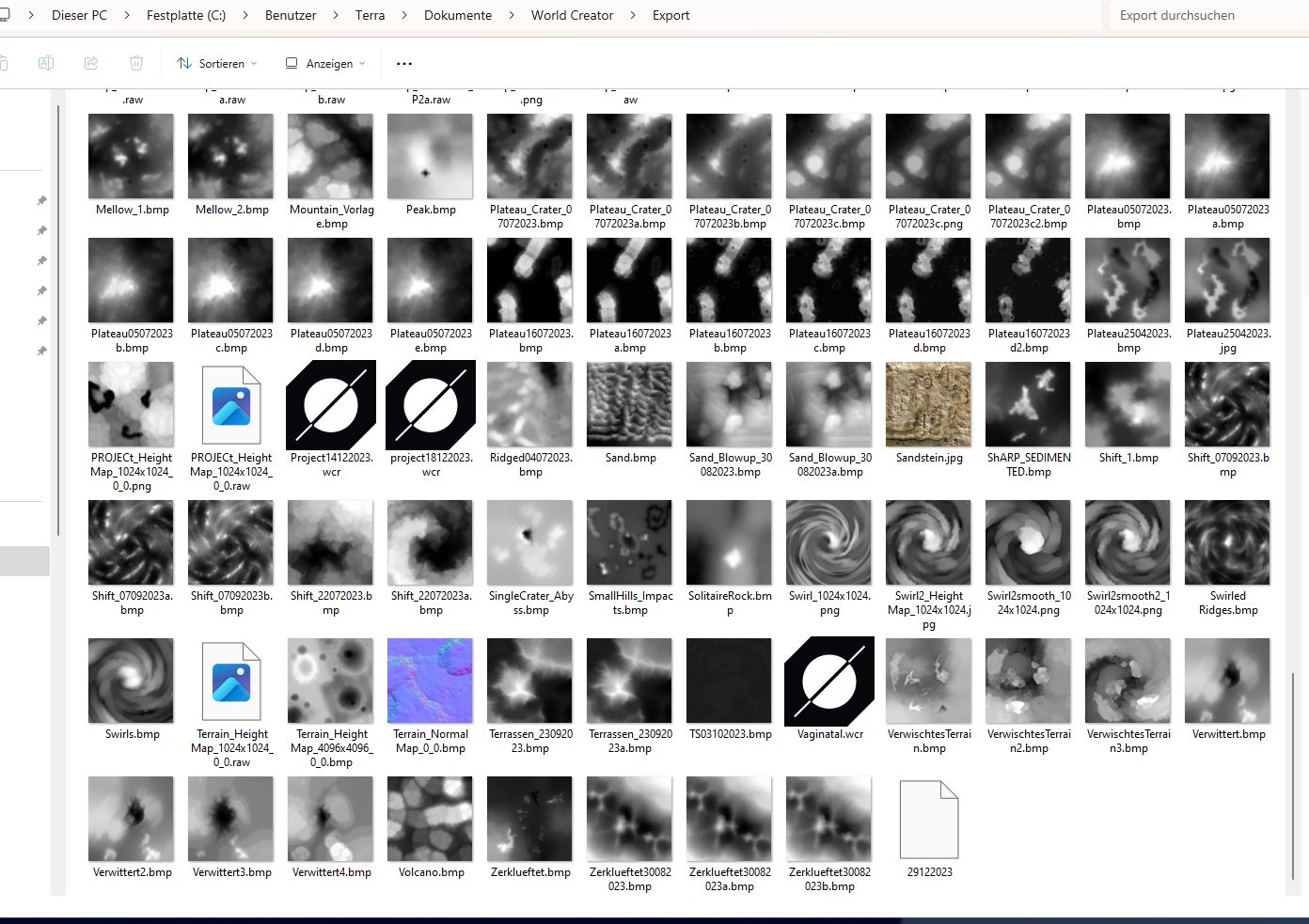Click the file name 'Zerklueftet30082023b.bmp'
The height and width of the screenshot is (924, 1309).
(829, 880)
